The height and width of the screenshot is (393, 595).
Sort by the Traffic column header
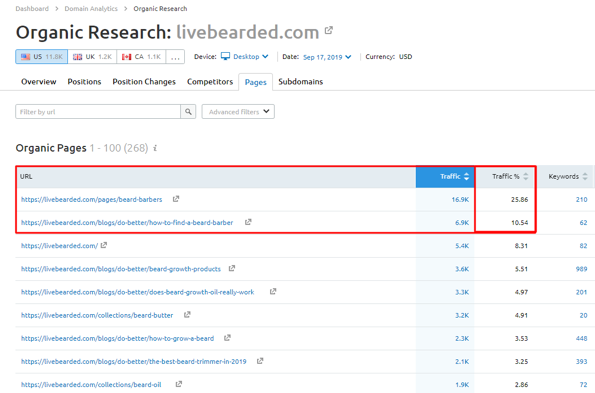[x=445, y=176]
